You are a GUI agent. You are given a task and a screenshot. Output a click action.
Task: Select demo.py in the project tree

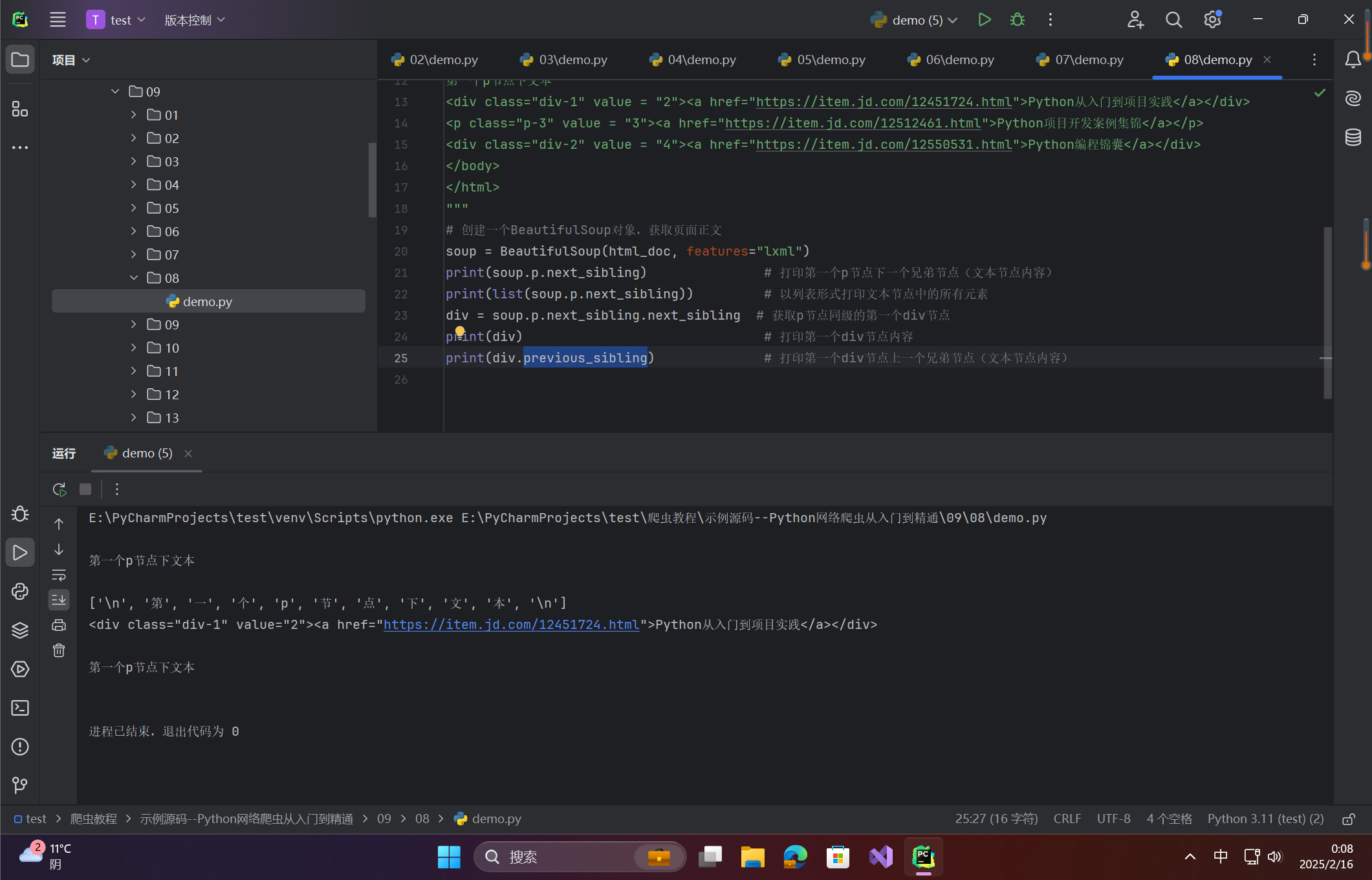[208, 301]
